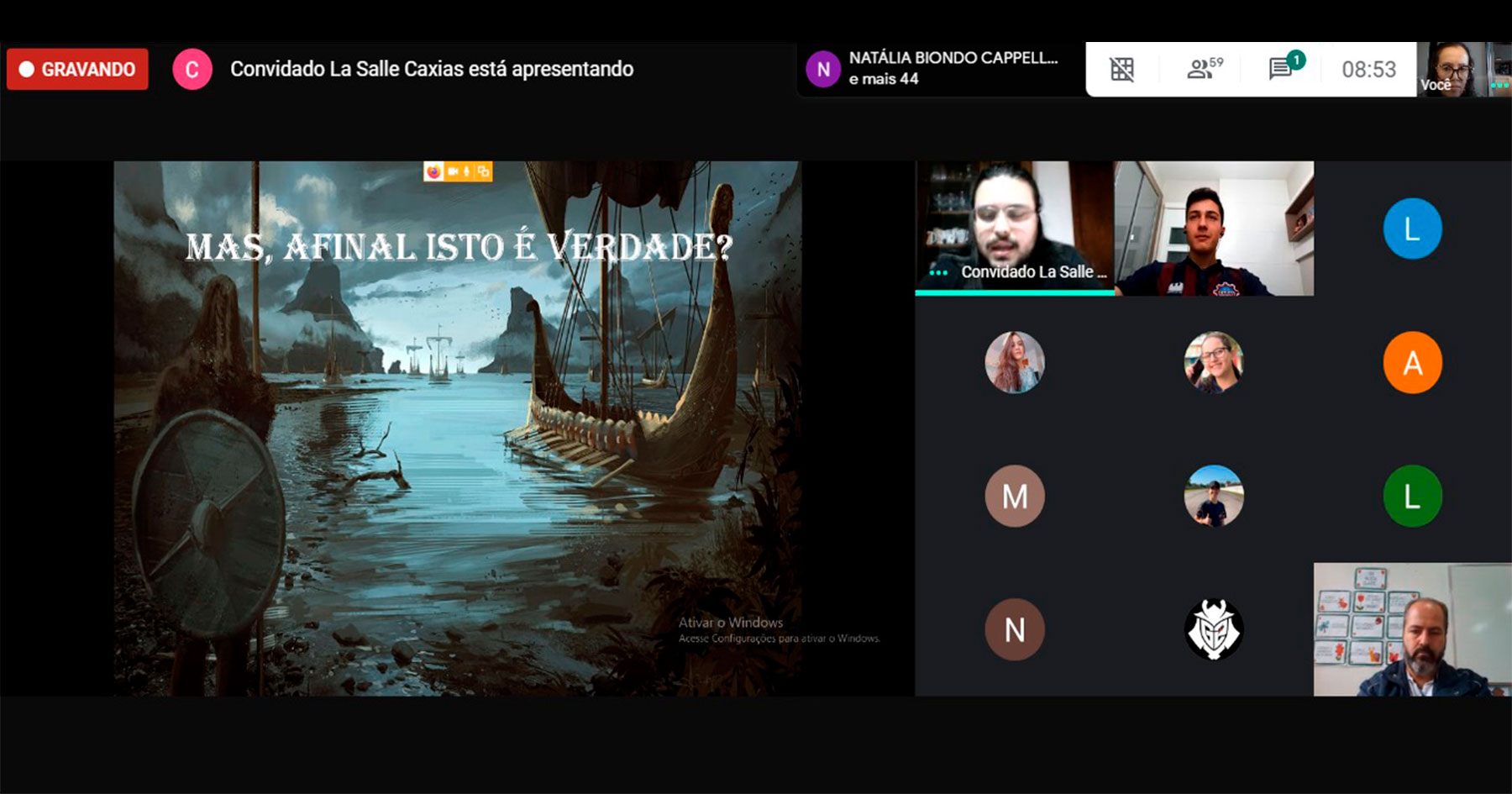Click the NATÁLIA BIONDO CAPPELL... name
This screenshot has height=794, width=1512.
click(x=953, y=58)
